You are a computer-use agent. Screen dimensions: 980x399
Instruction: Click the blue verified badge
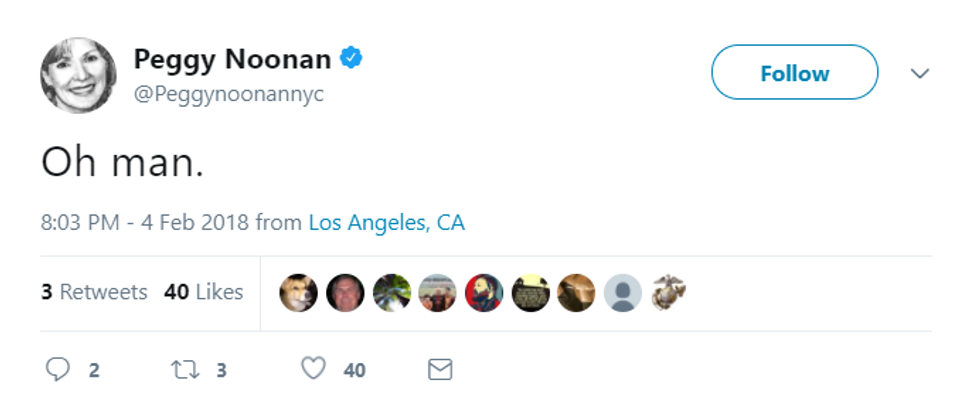pyautogui.click(x=351, y=58)
